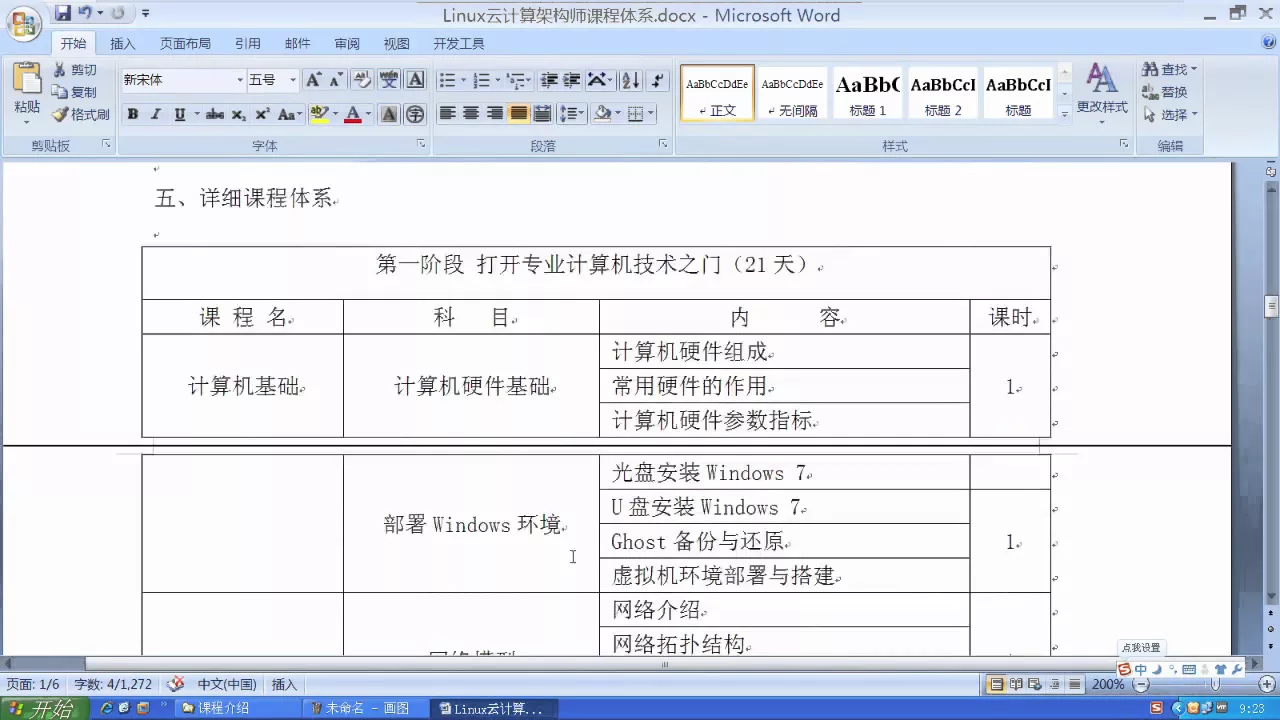Cut selection with 剪切
The height and width of the screenshot is (720, 1280).
pos(75,70)
